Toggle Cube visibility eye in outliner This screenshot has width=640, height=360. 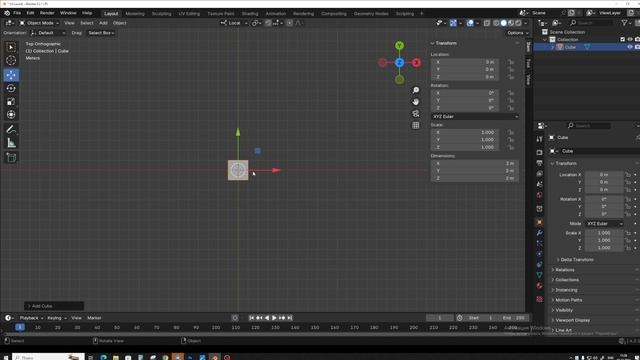[630, 47]
